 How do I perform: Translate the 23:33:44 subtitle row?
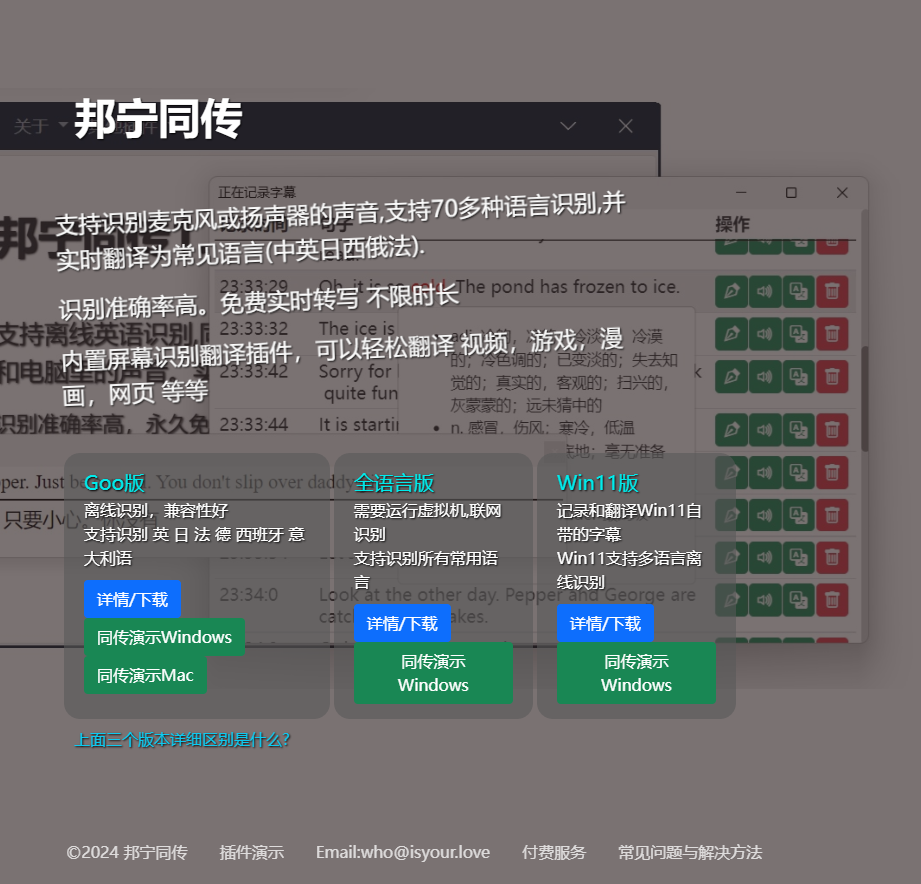[x=798, y=429]
